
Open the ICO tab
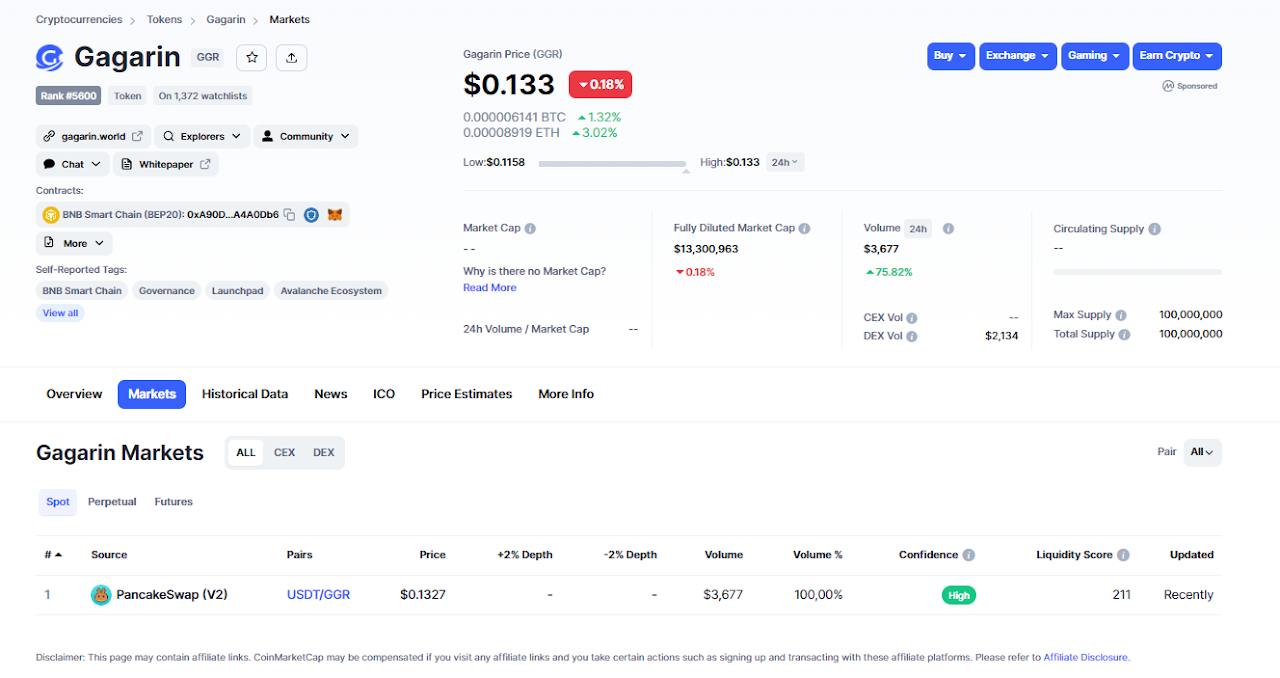[x=384, y=394]
